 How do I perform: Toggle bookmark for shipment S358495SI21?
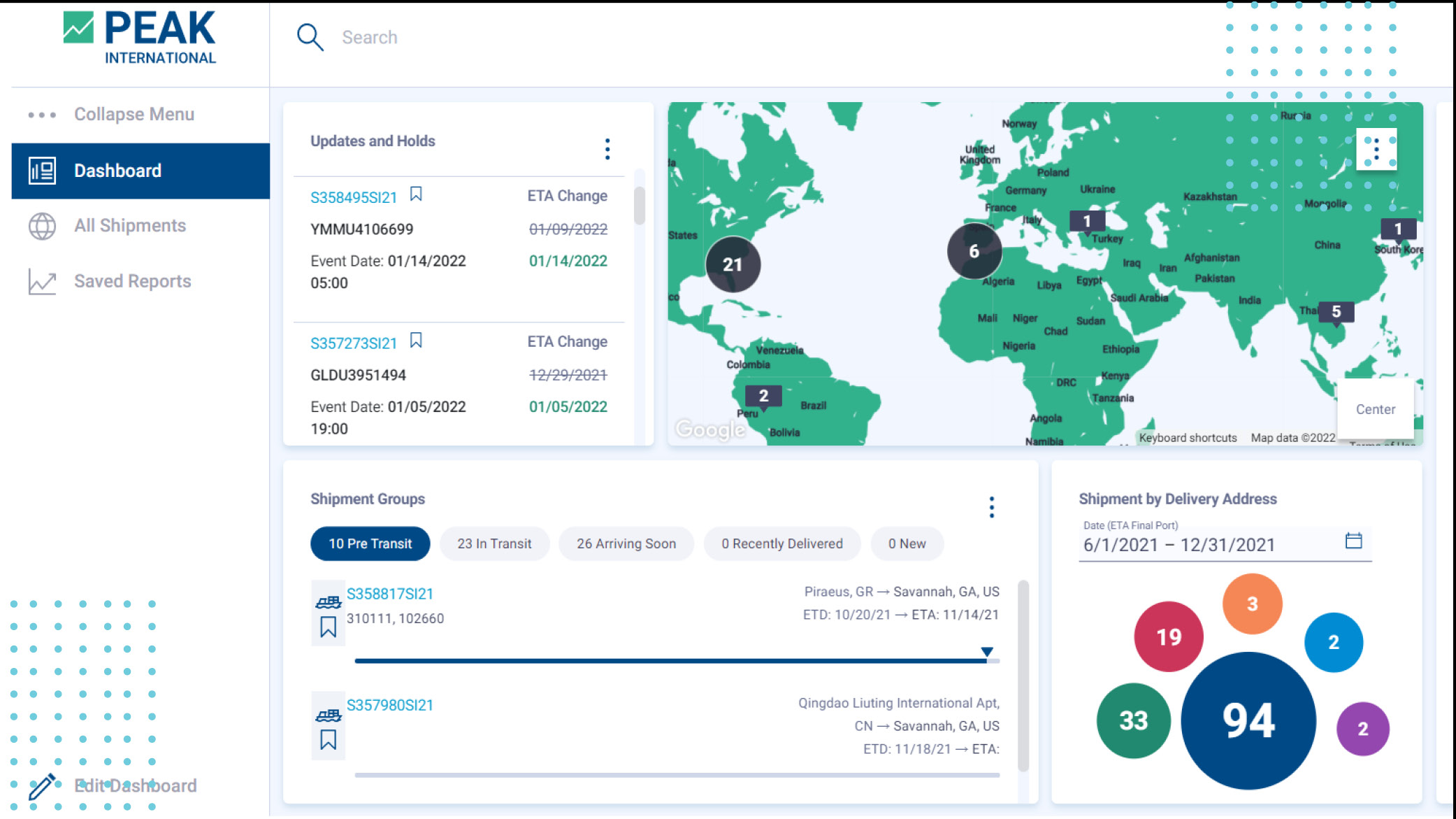(x=416, y=194)
